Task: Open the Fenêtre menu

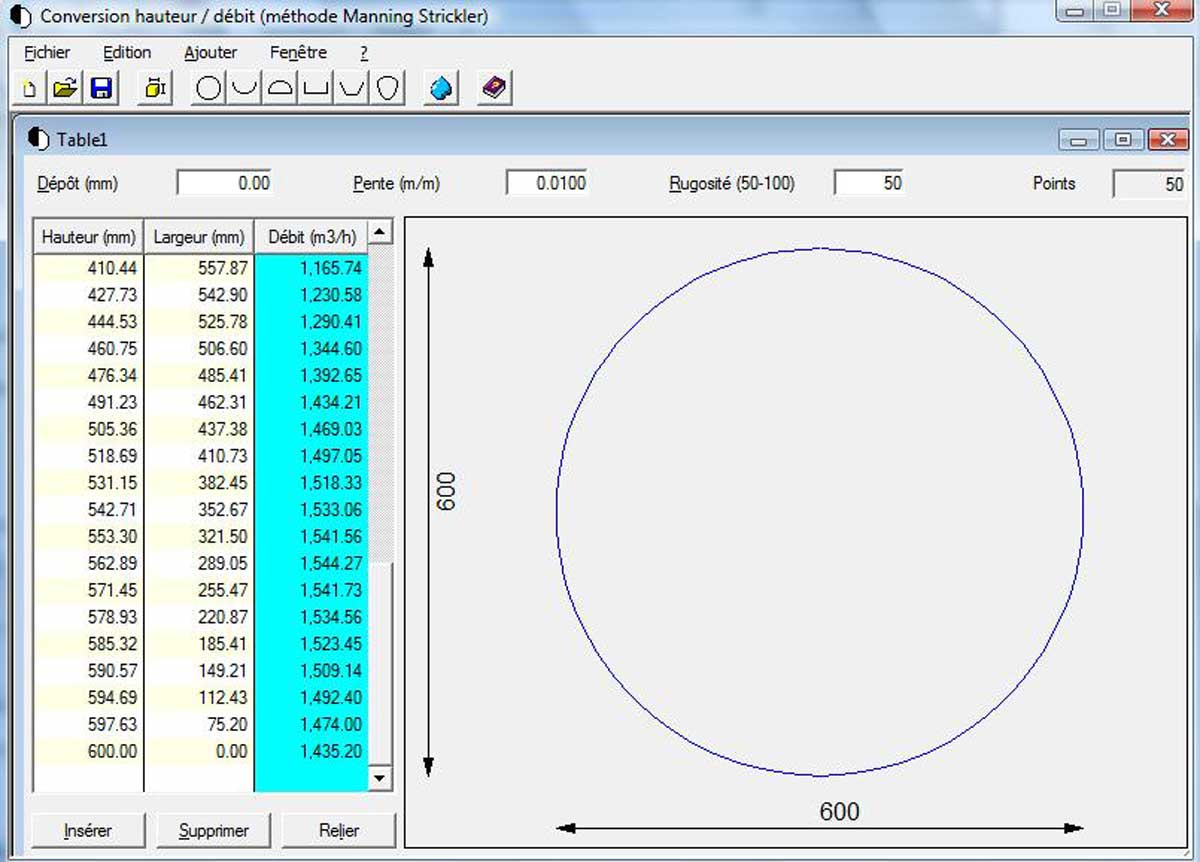Action: [298, 52]
